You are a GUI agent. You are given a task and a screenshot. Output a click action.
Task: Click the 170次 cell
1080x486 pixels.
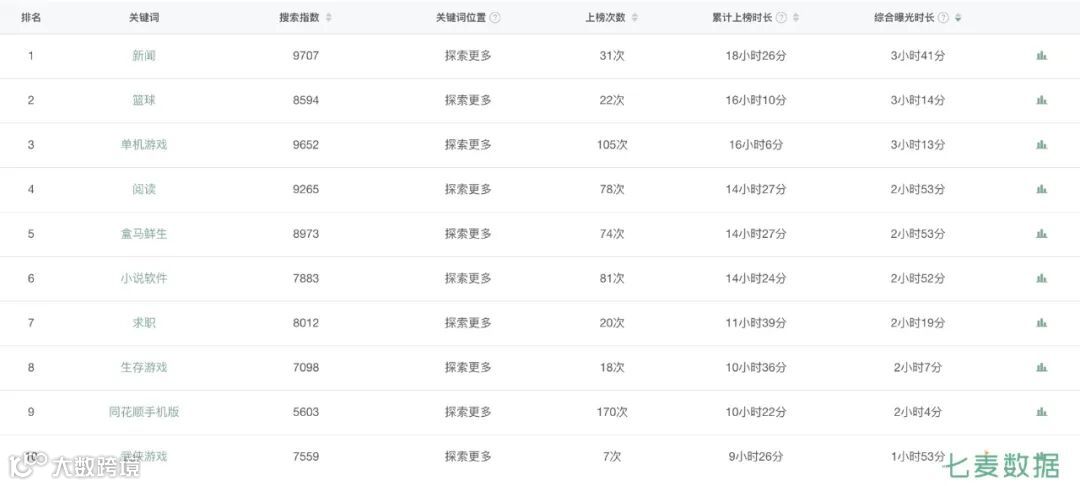[x=612, y=412]
